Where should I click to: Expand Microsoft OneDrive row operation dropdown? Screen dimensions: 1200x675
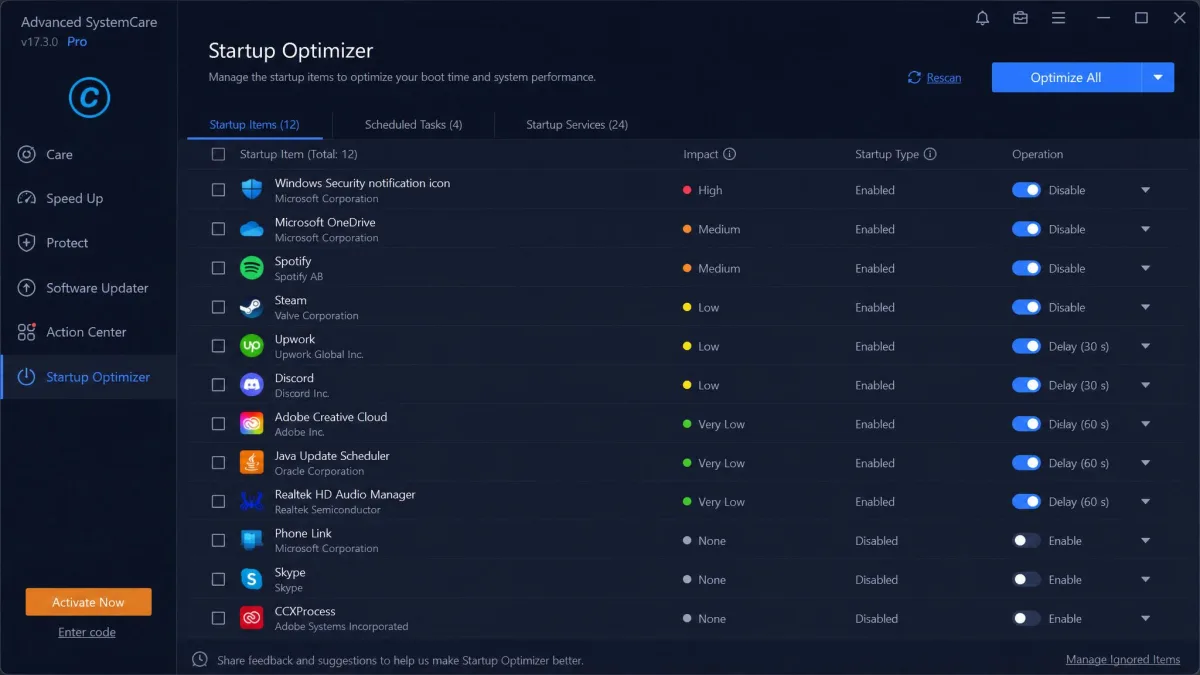1146,229
